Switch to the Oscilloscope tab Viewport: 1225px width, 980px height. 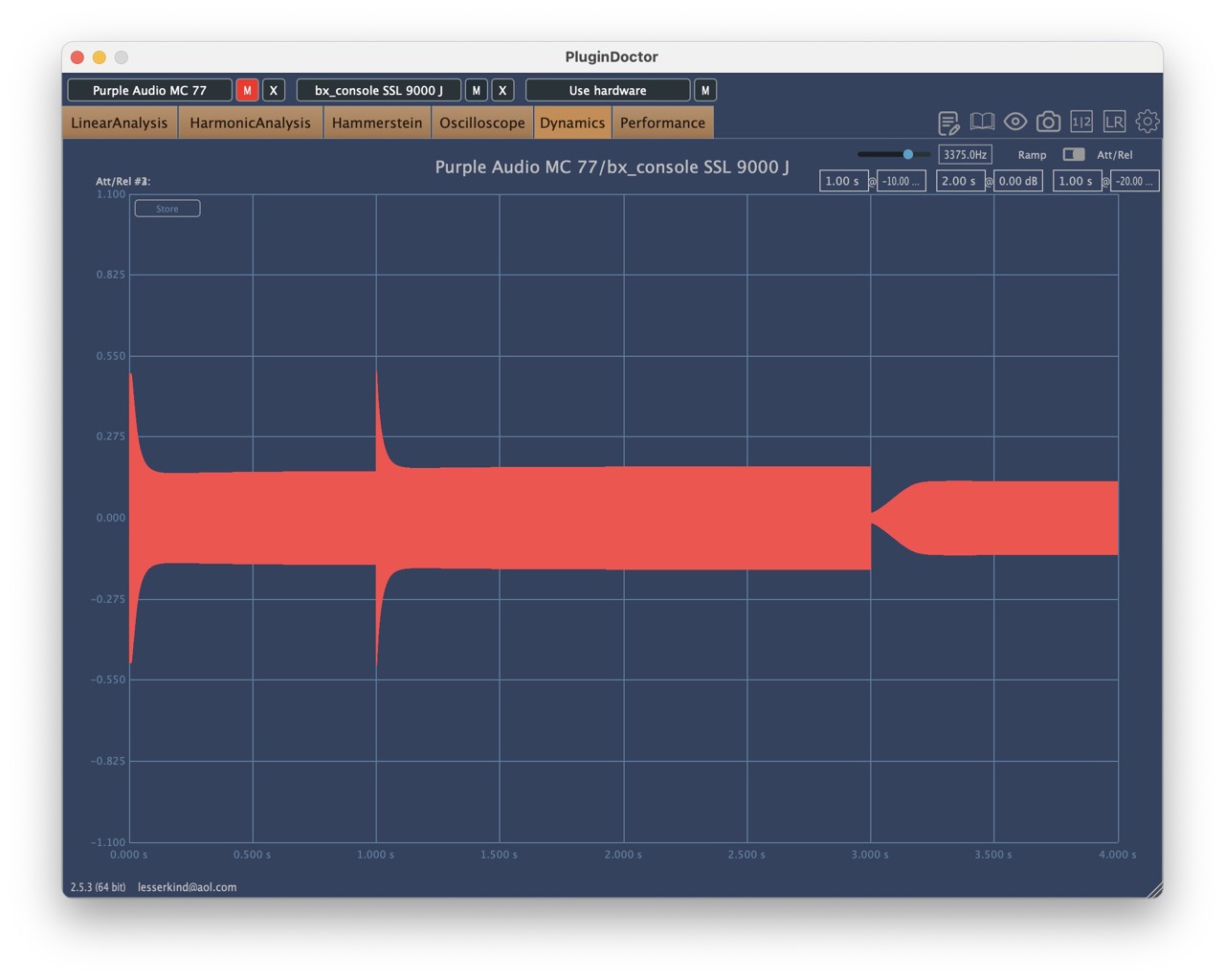click(x=481, y=122)
